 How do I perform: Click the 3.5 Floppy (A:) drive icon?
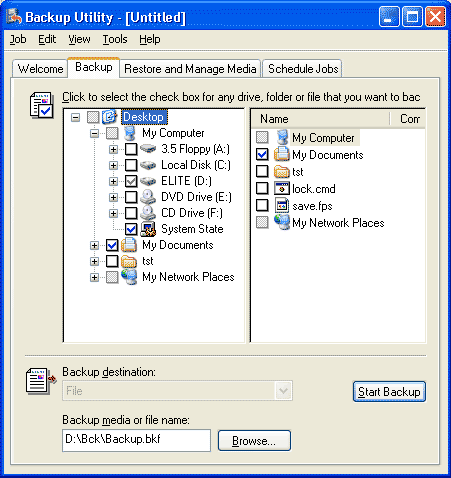148,149
